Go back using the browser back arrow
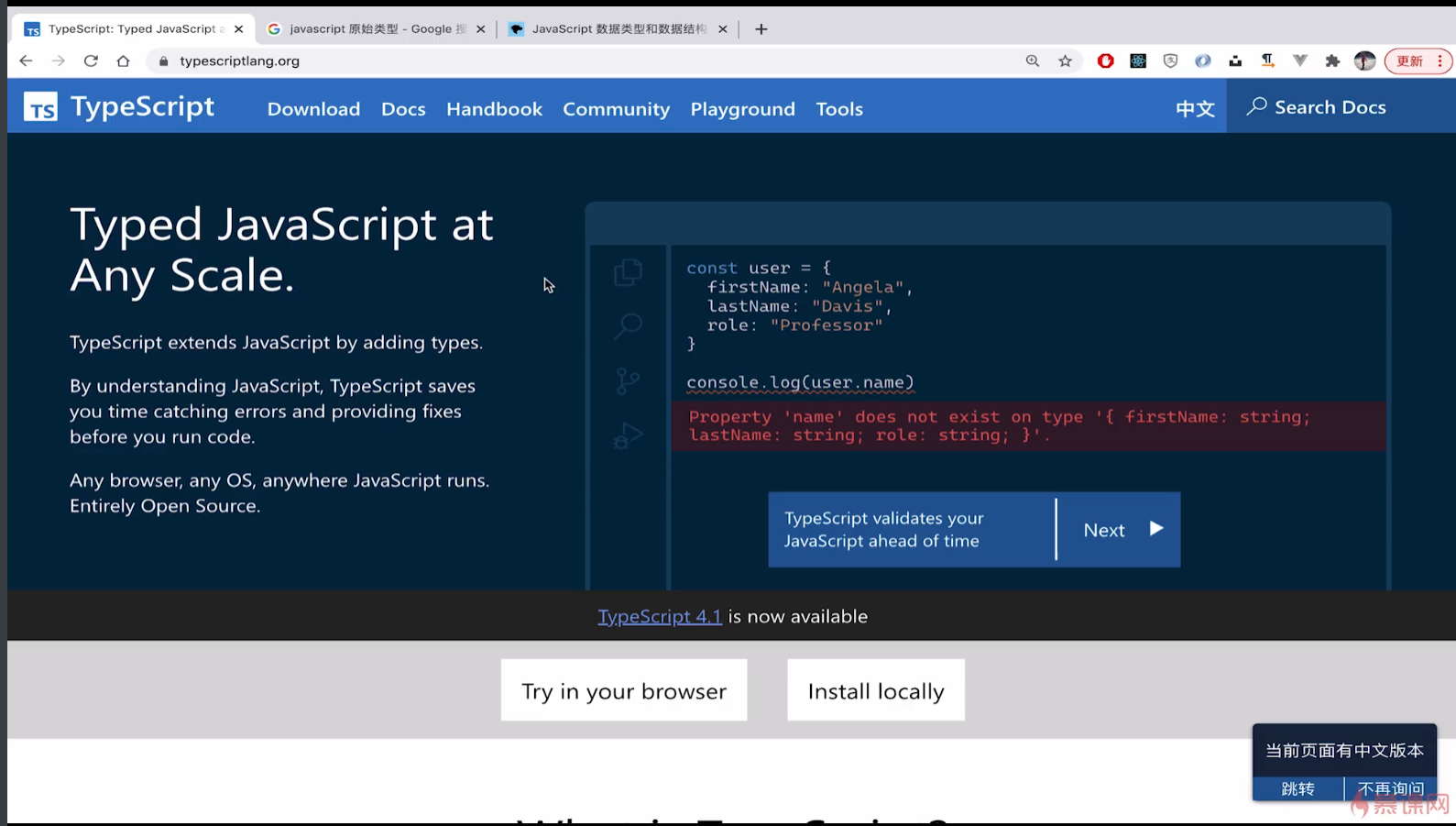The height and width of the screenshot is (826, 1456). tap(26, 61)
